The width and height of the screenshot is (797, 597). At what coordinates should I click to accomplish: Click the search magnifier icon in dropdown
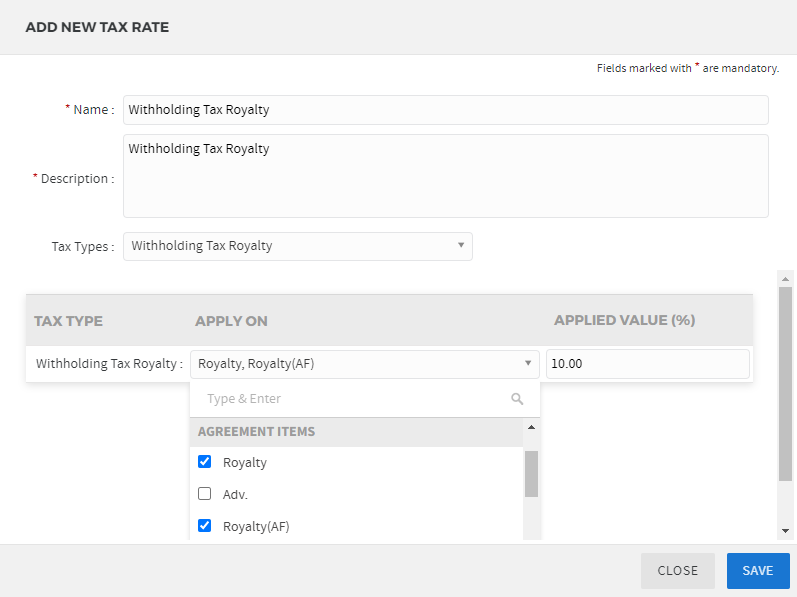(517, 399)
